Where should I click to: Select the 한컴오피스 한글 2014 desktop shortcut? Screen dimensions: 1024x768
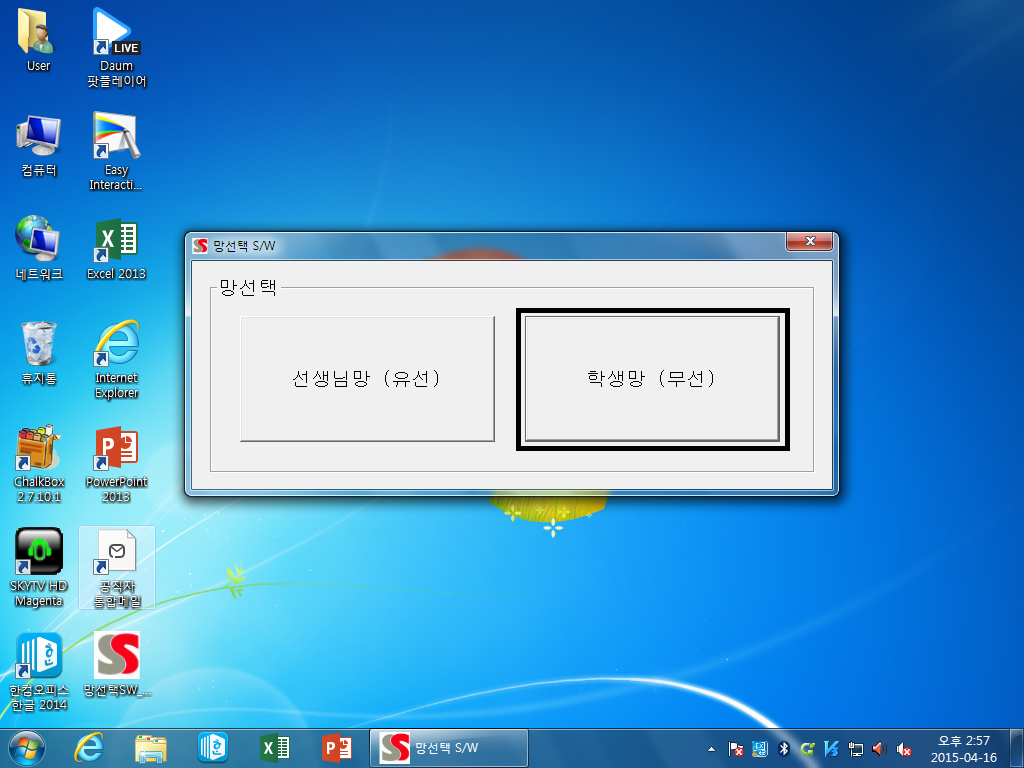tap(39, 671)
